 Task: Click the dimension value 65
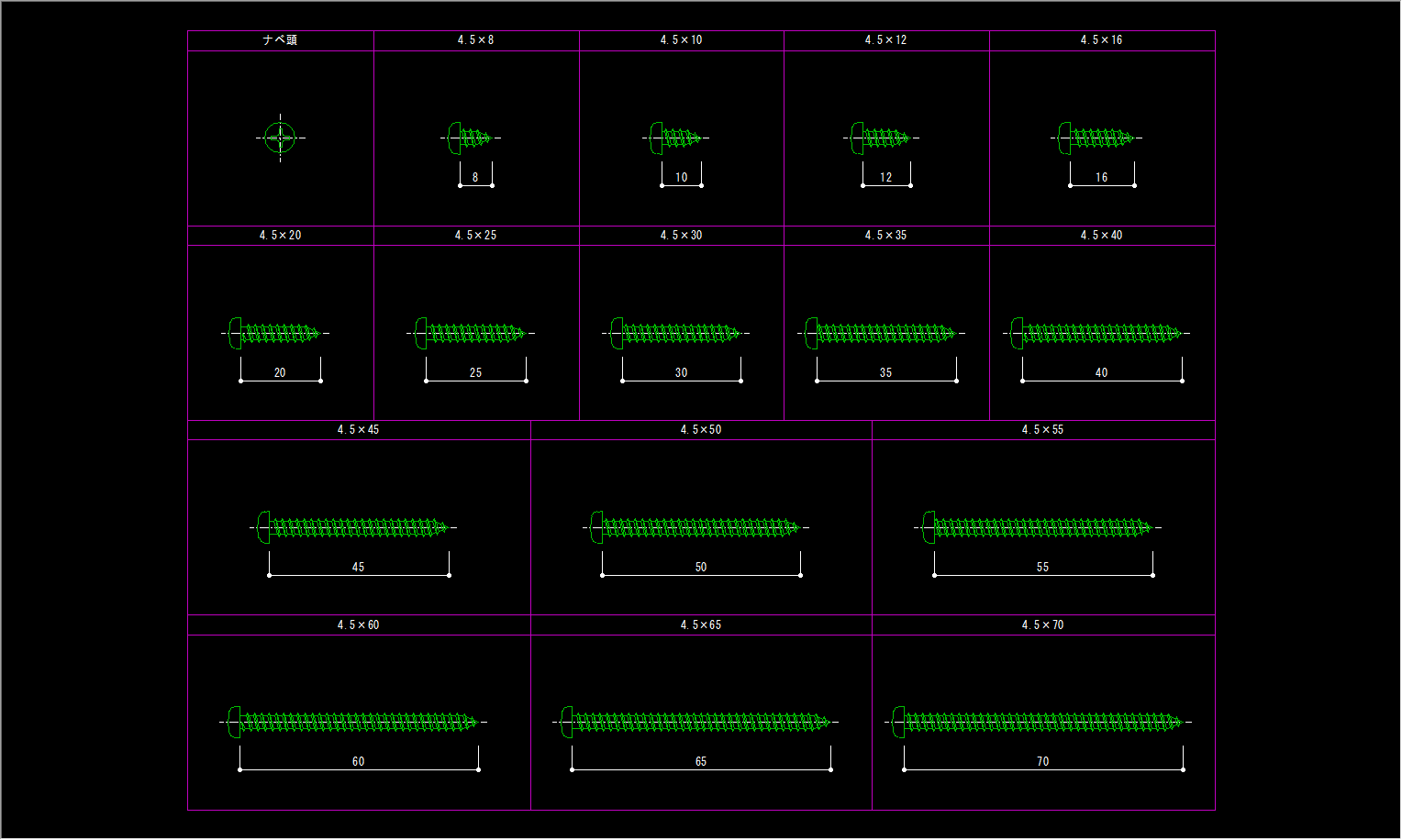click(701, 762)
